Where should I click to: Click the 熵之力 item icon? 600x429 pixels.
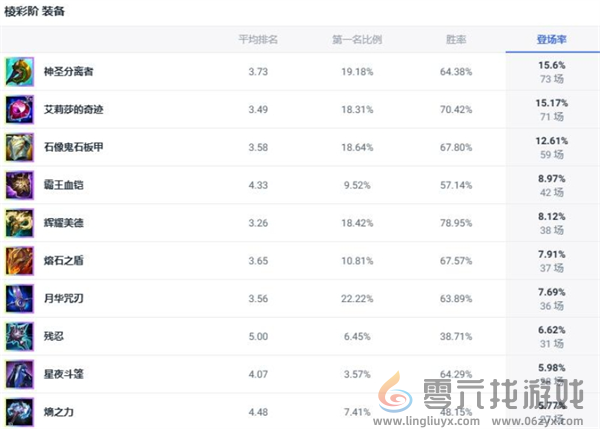tap(19, 410)
